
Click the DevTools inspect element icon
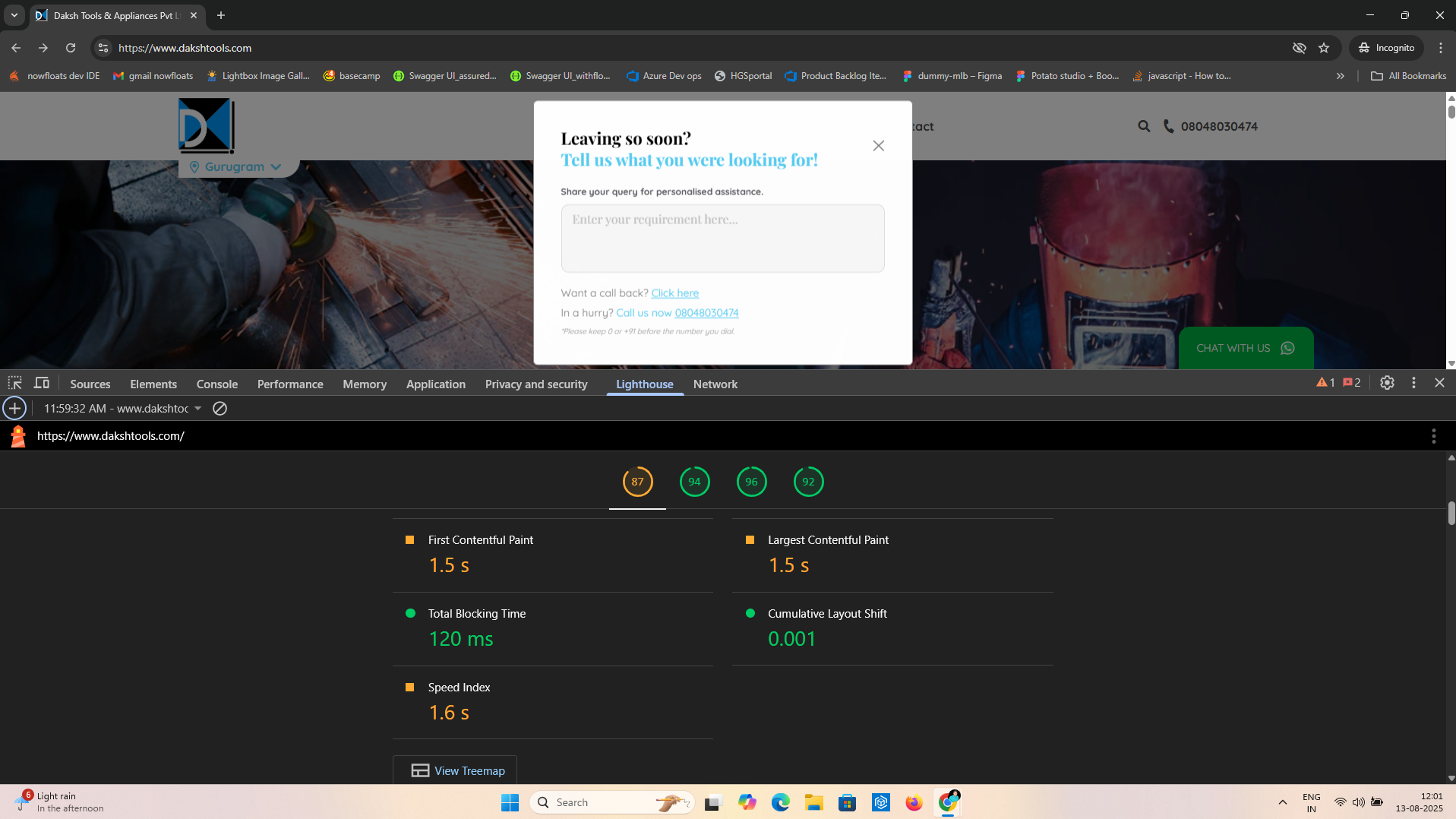[14, 383]
